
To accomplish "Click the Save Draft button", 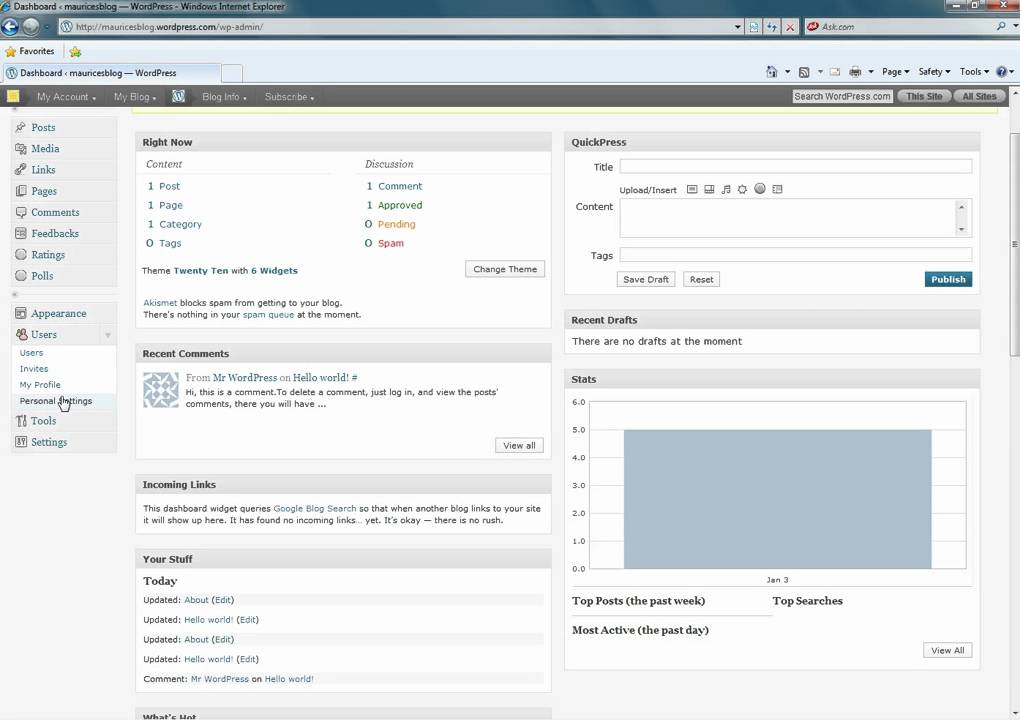I will coord(645,280).
